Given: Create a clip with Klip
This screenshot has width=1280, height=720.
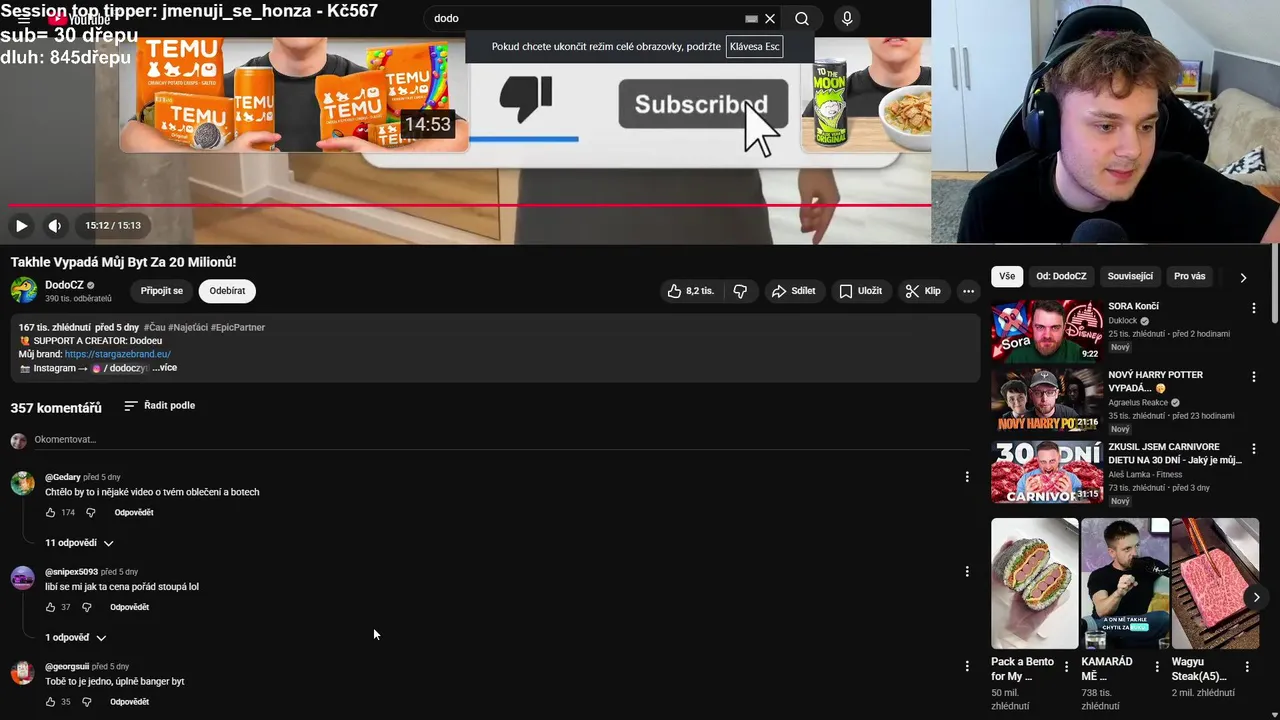Looking at the screenshot, I should point(923,291).
